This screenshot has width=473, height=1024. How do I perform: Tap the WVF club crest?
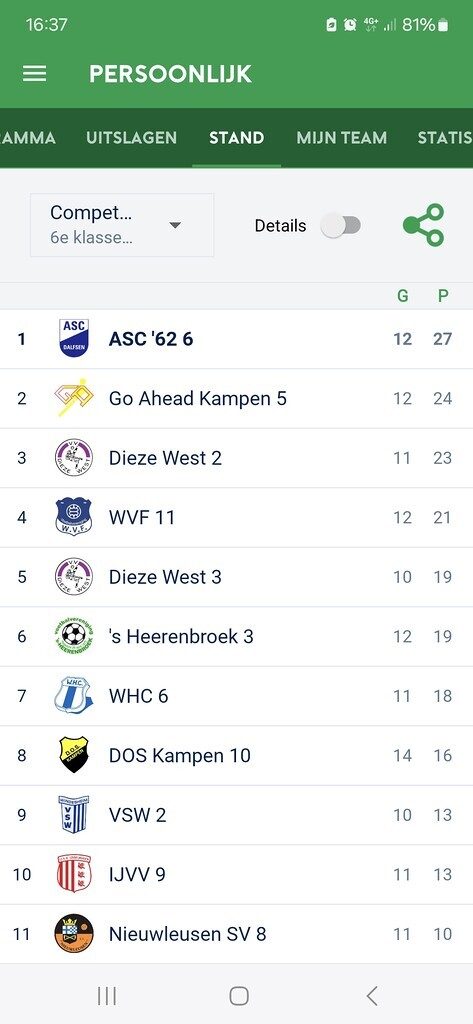click(73, 517)
